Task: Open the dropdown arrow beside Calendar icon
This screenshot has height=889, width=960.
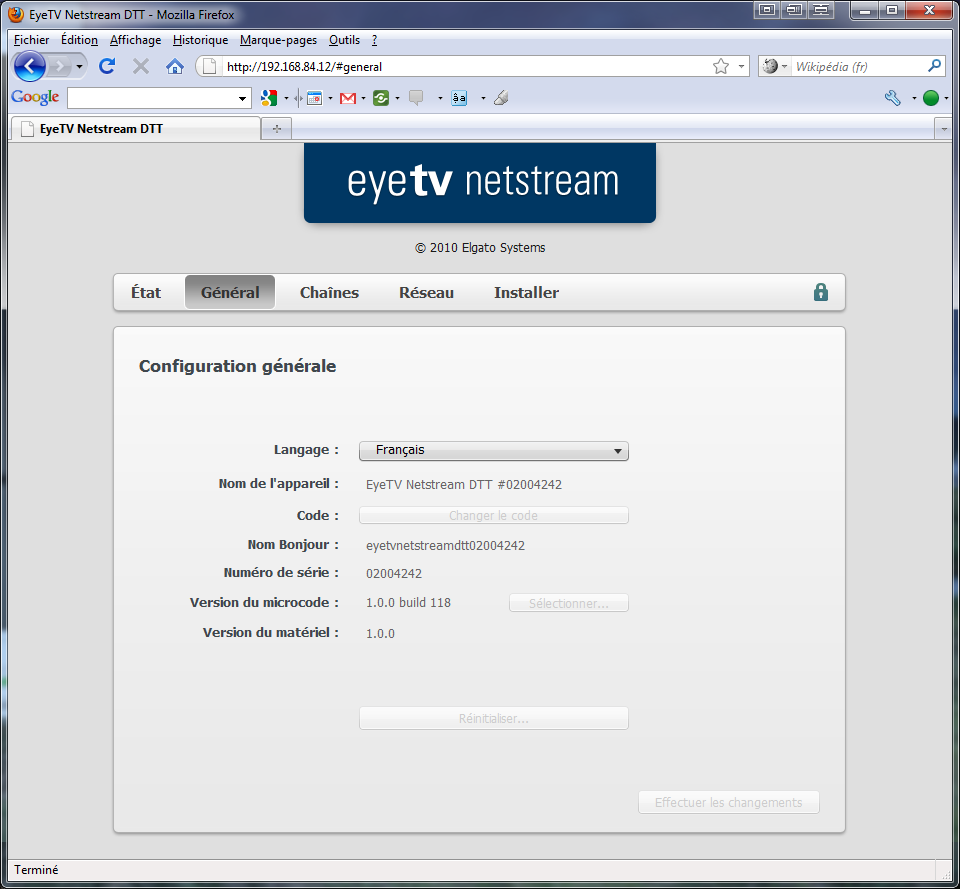Action: click(x=331, y=98)
